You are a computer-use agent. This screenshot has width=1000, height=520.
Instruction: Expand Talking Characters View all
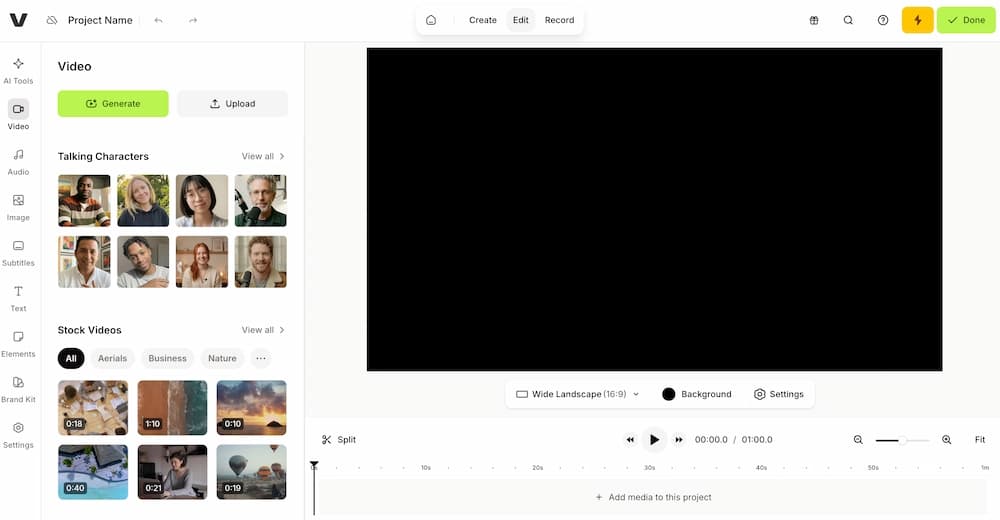(x=263, y=156)
